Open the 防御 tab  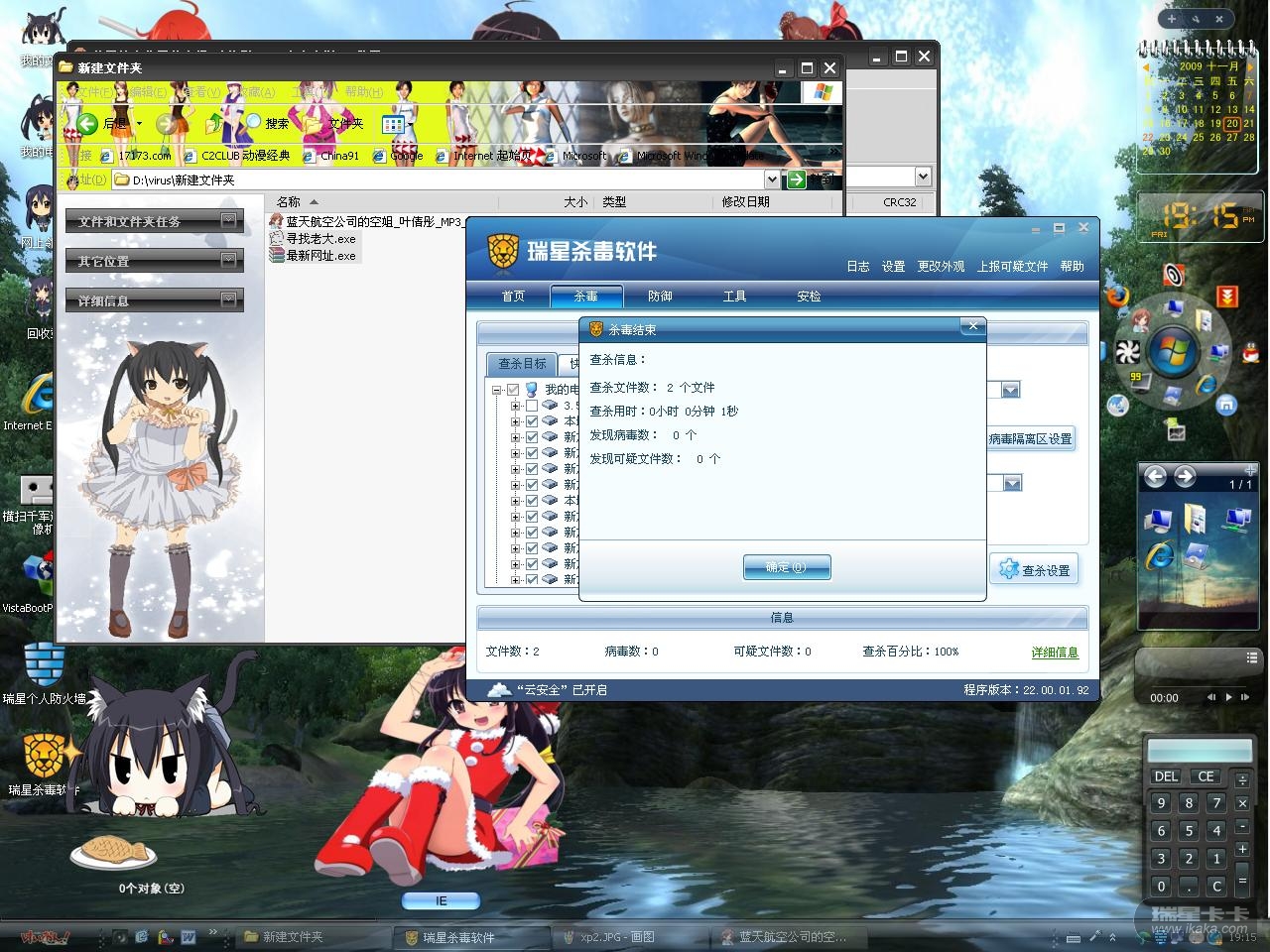point(660,297)
